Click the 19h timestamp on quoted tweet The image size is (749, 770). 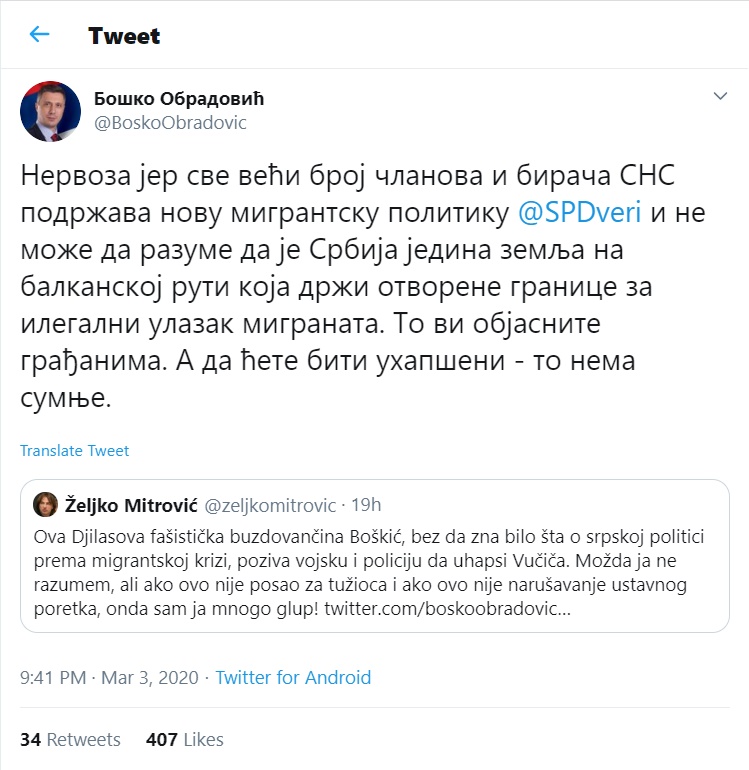point(365,504)
